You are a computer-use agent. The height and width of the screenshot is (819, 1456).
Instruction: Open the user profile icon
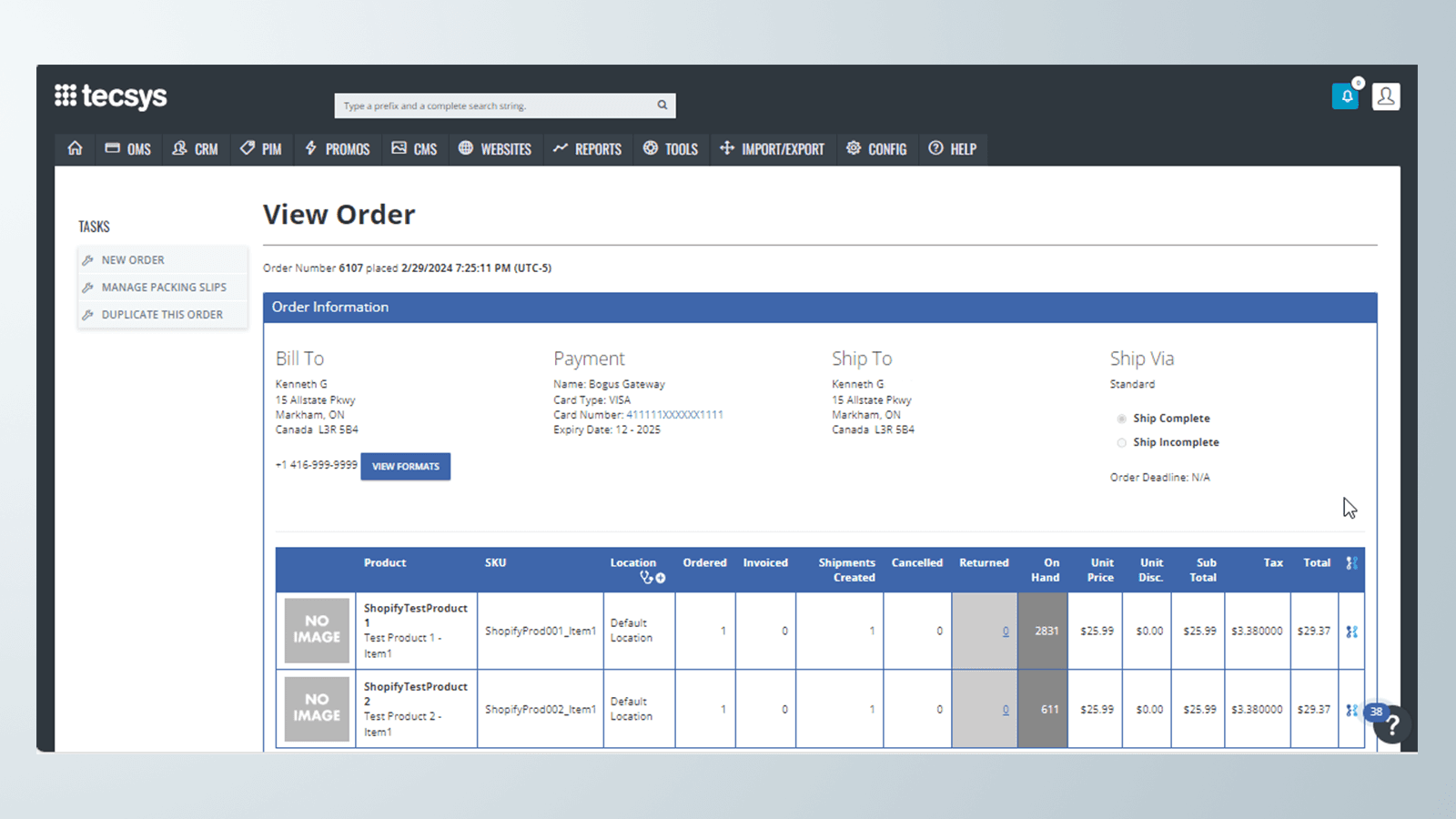[1386, 96]
